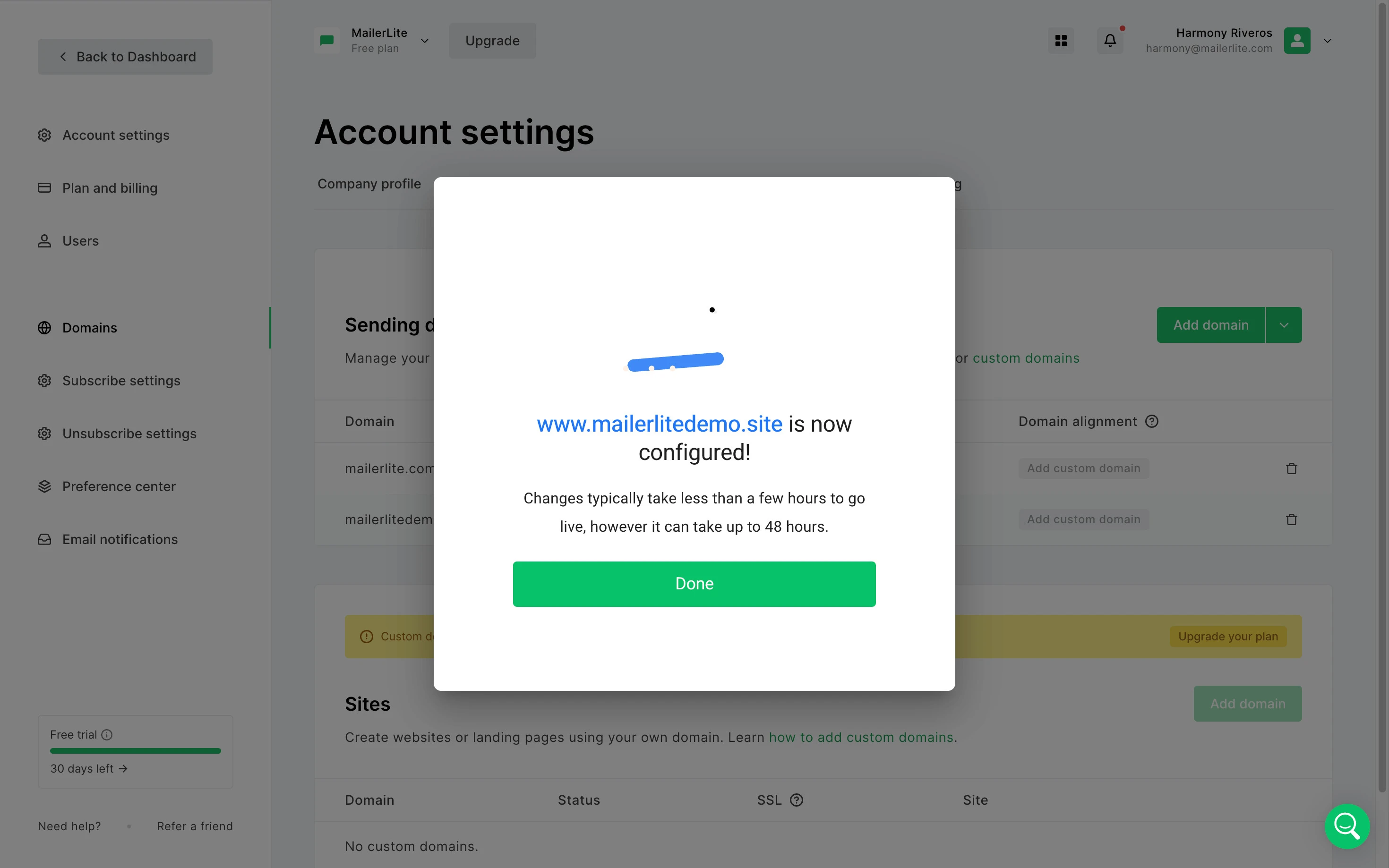The image size is (1389, 868).
Task: Delete the mailerlite.com domain via trash icon
Action: pos(1291,468)
